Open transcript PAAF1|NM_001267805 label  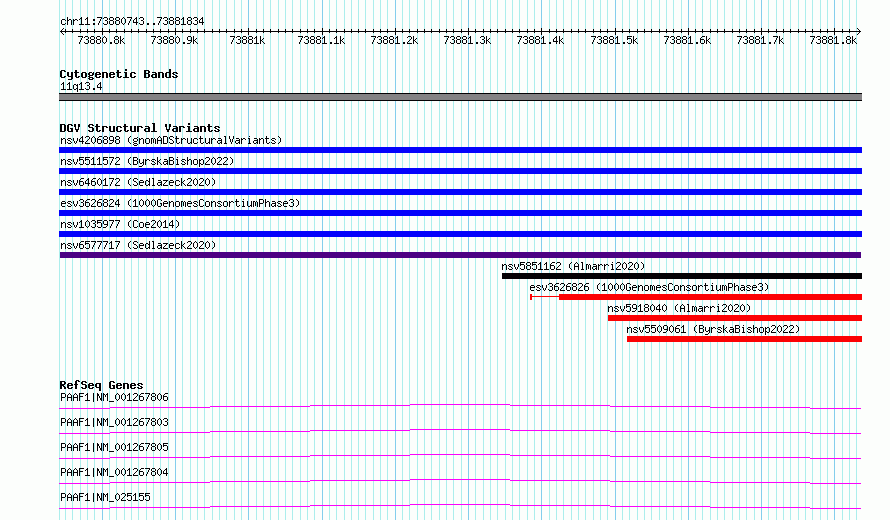[x=114, y=447]
